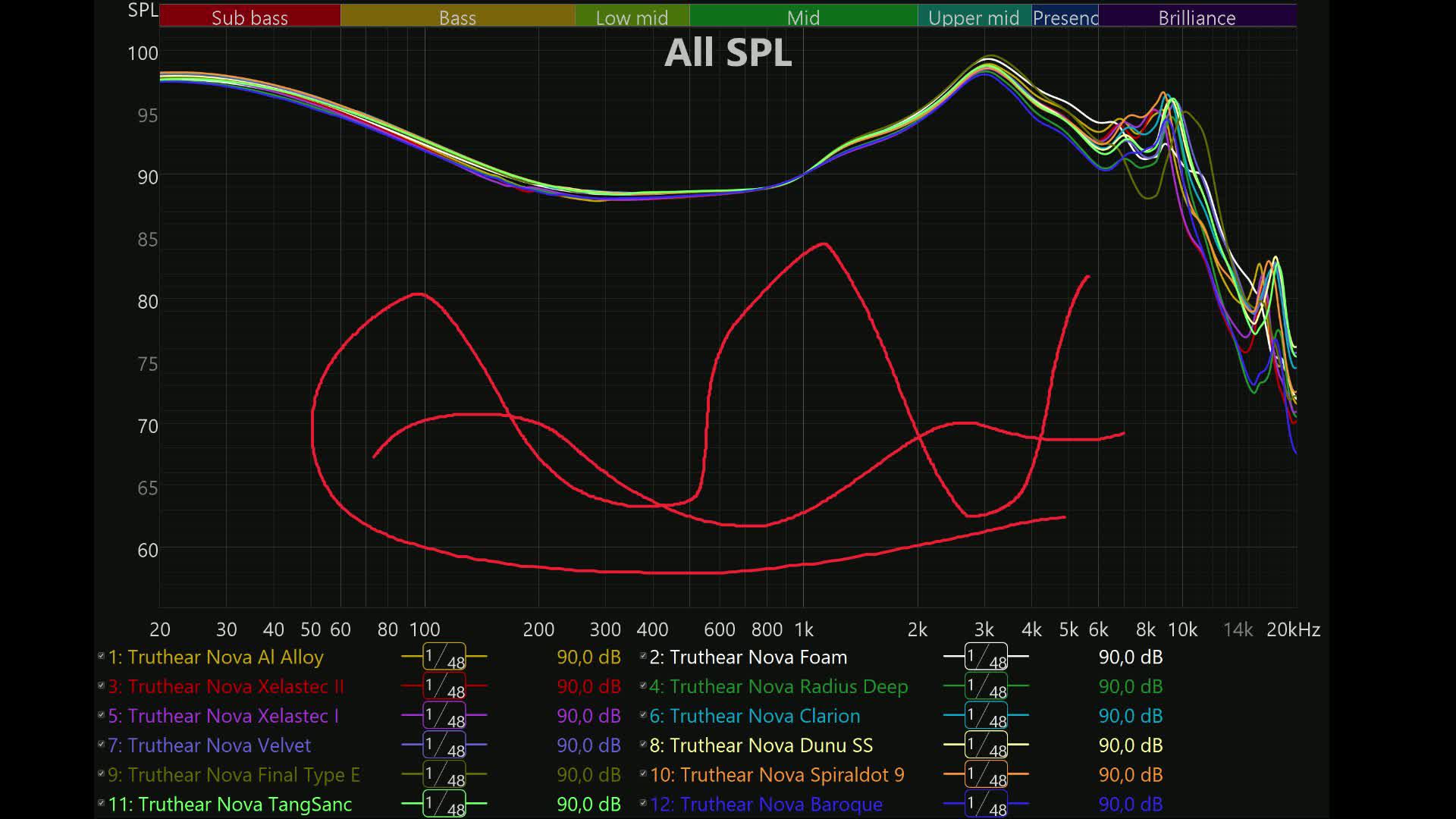This screenshot has height=819, width=1456.
Task: Hide the Truthear Nova Spiraldot 9 trace via its checkbox
Action: [643, 773]
